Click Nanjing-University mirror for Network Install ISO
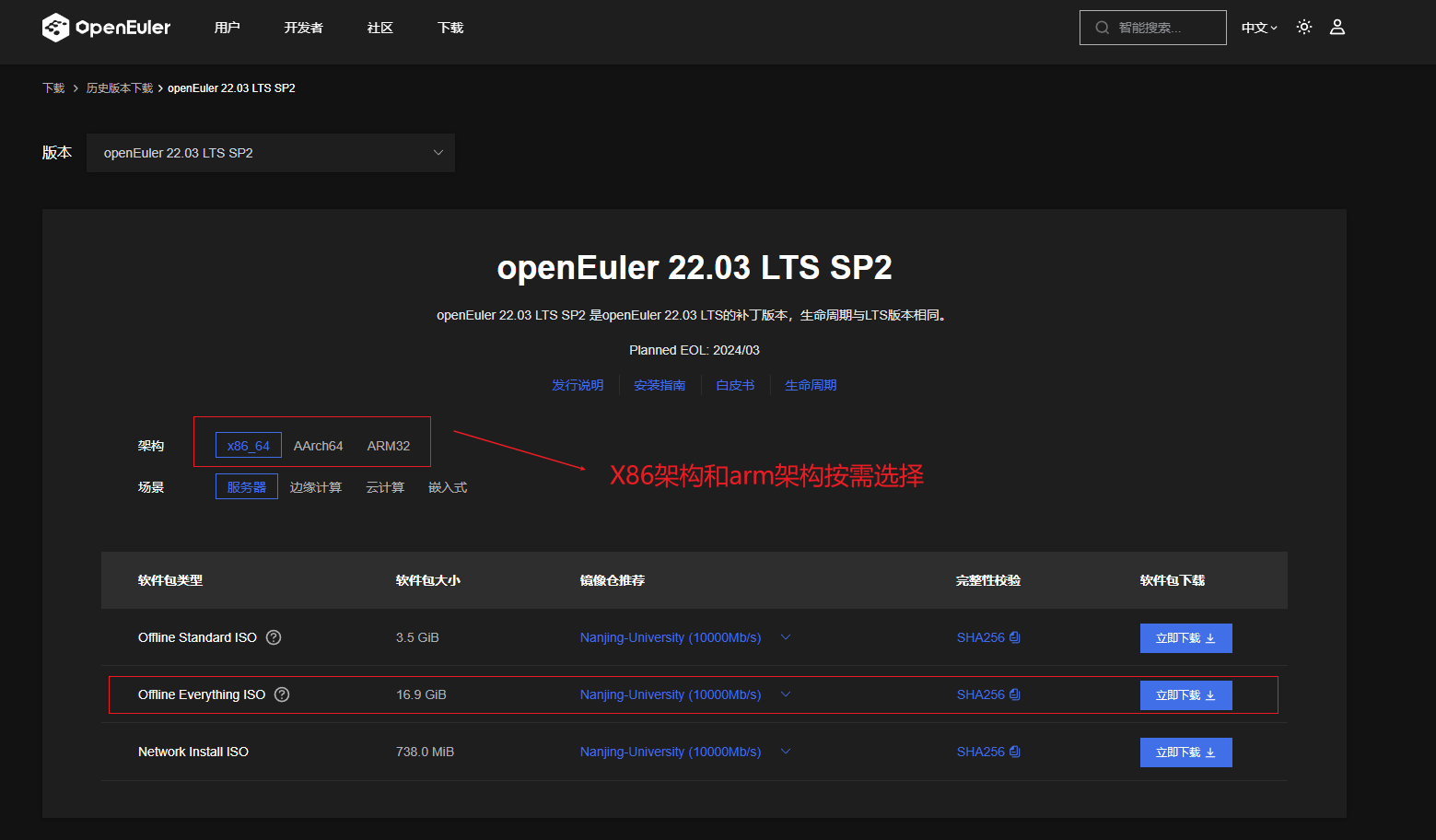1436x840 pixels. [x=671, y=752]
